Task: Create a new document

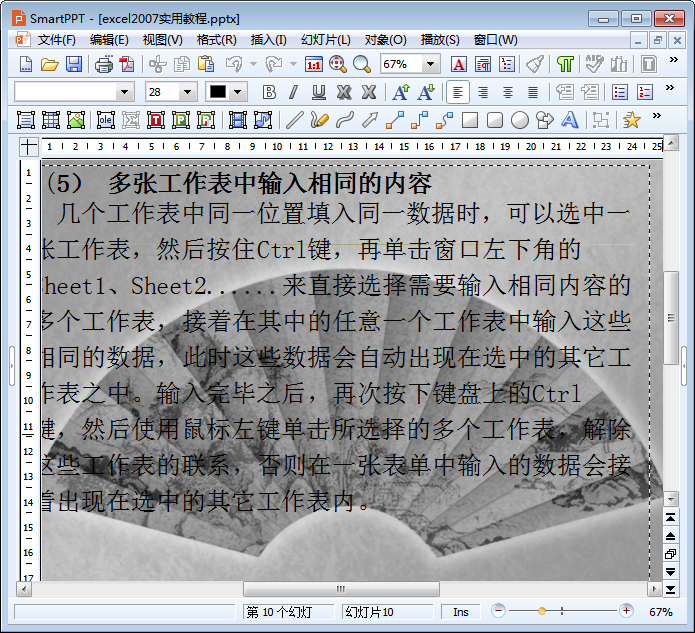Action: click(x=26, y=64)
